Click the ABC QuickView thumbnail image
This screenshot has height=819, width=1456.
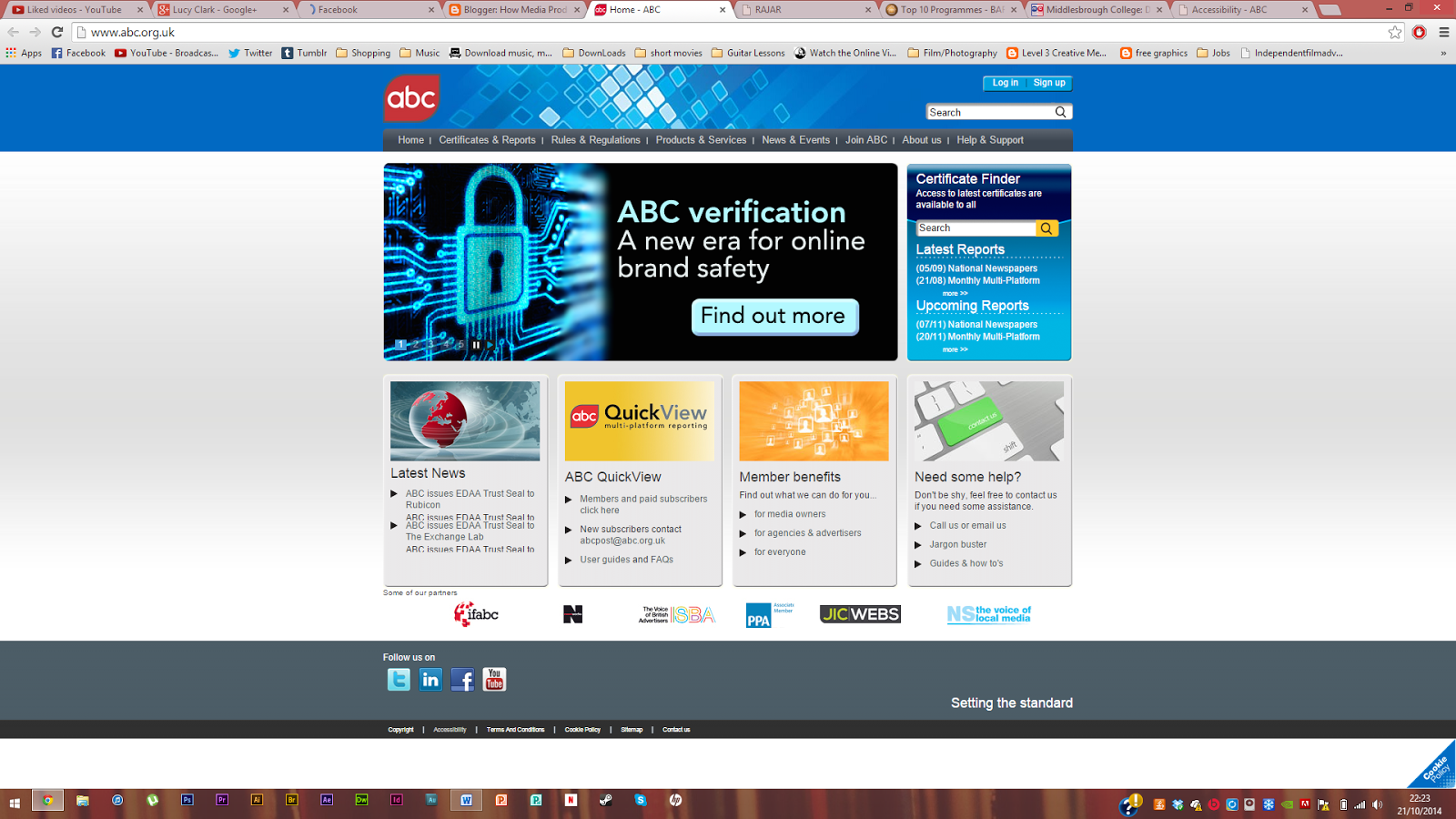[x=640, y=420]
